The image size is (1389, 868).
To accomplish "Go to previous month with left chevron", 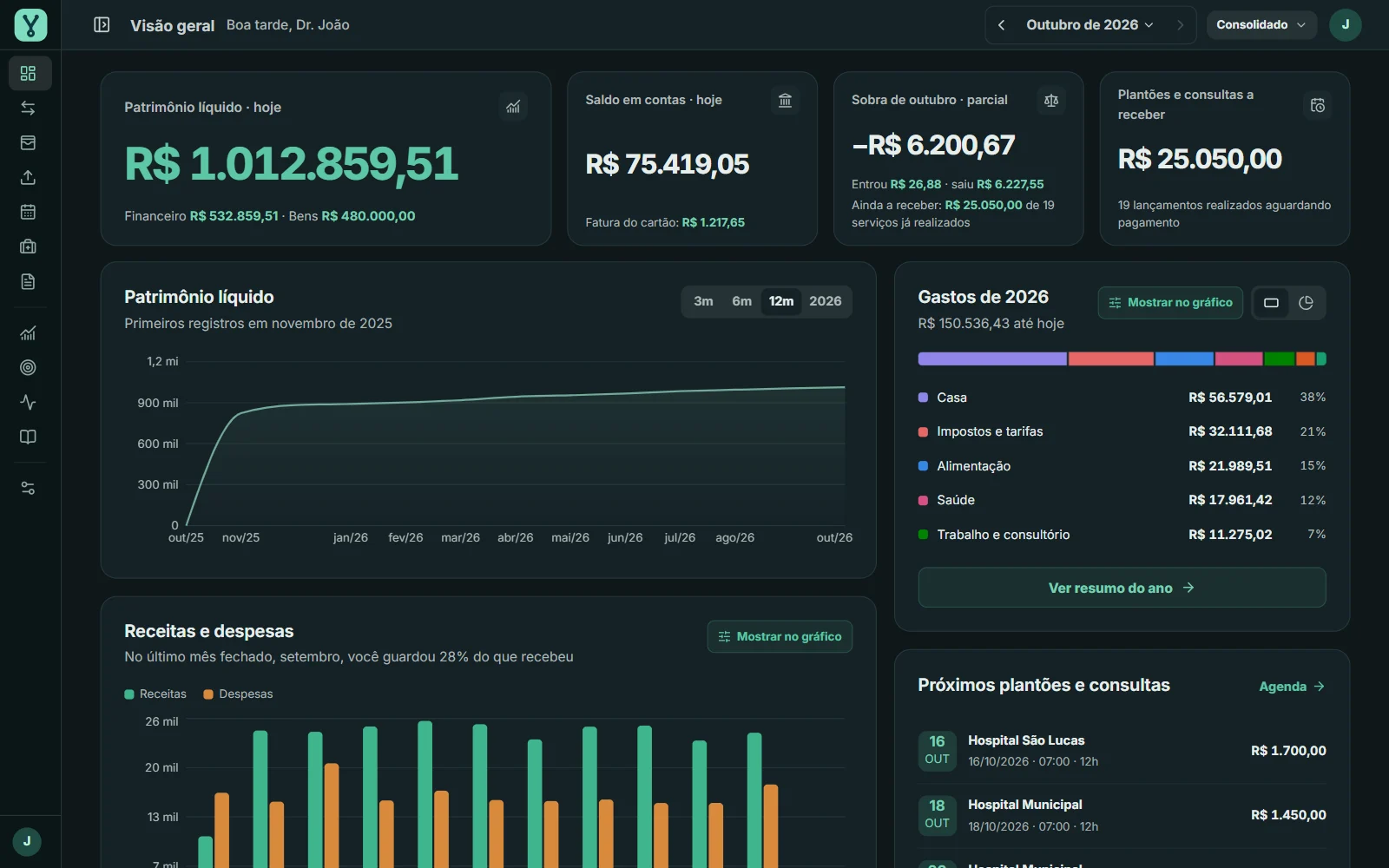I will (1002, 25).
